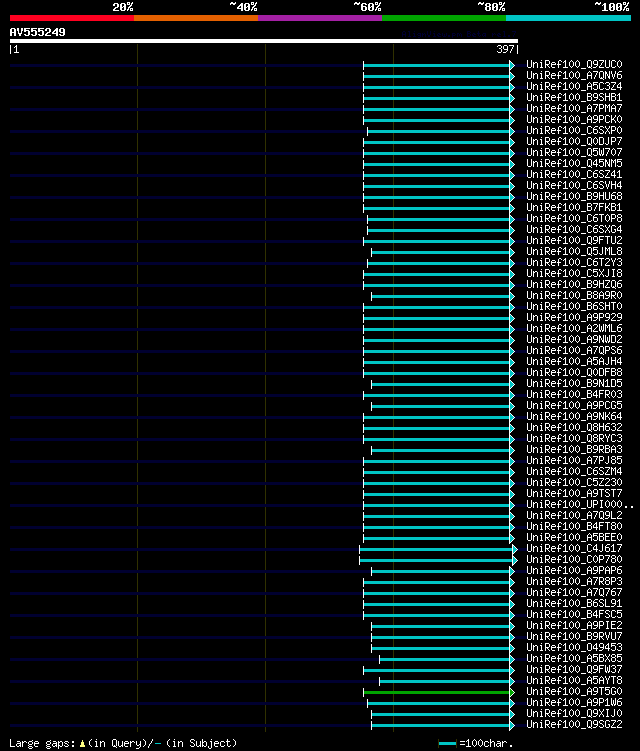The height and width of the screenshot is (751, 640).
Task: View the UniRef100_A5AJH4 subject
Action: pyautogui.click(x=574, y=362)
